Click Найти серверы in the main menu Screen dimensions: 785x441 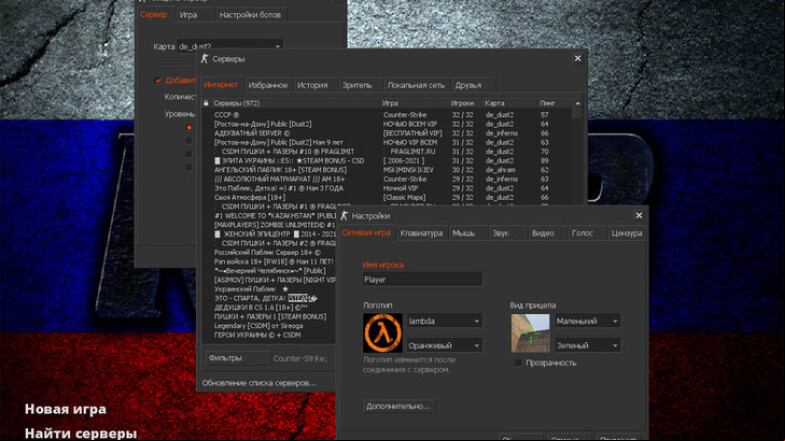(x=81, y=433)
